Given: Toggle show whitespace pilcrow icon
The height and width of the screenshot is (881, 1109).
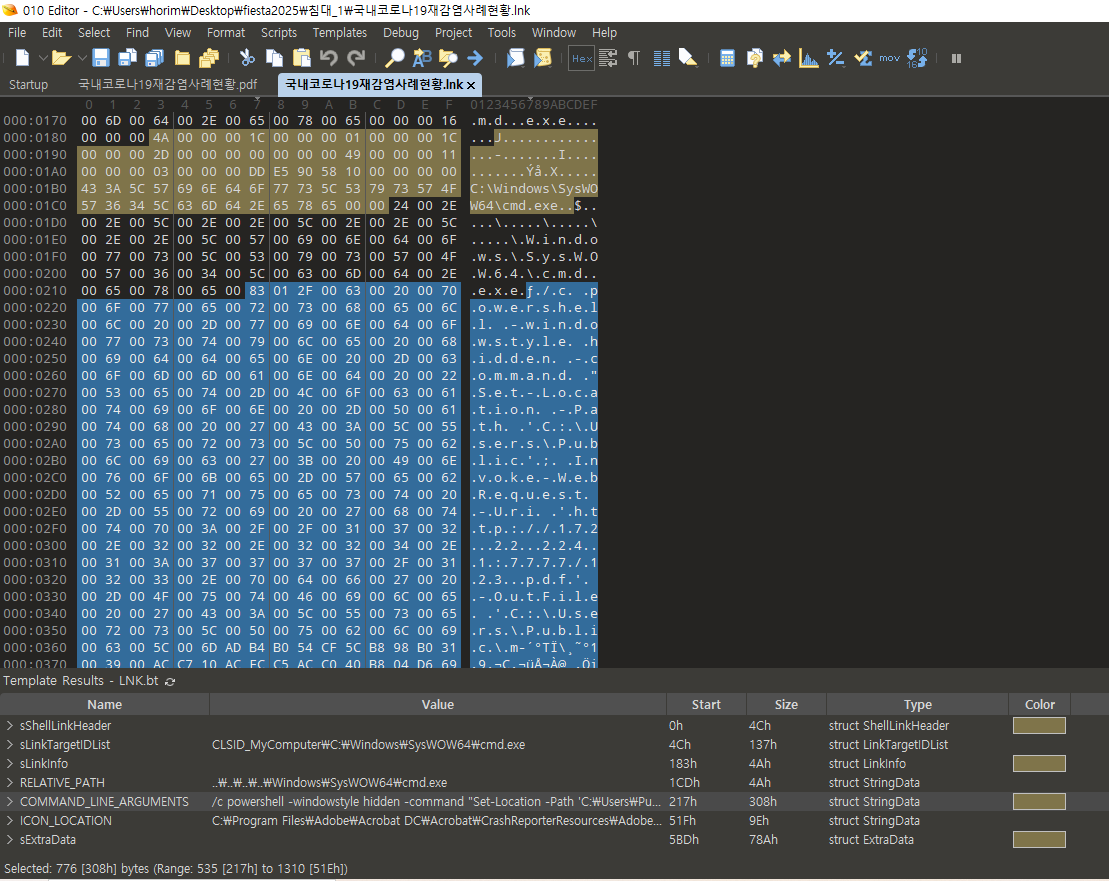Looking at the screenshot, I should [634, 58].
